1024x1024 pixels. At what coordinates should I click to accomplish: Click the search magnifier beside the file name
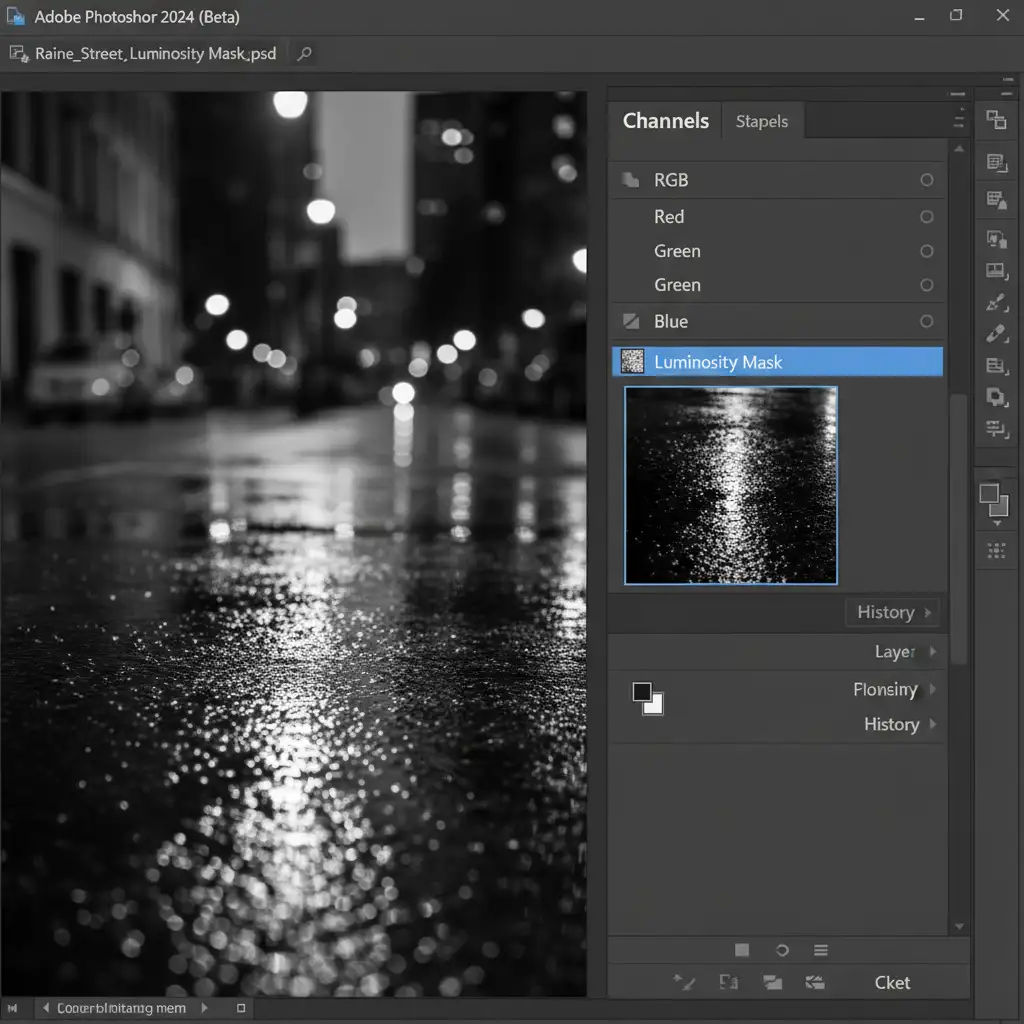click(305, 54)
